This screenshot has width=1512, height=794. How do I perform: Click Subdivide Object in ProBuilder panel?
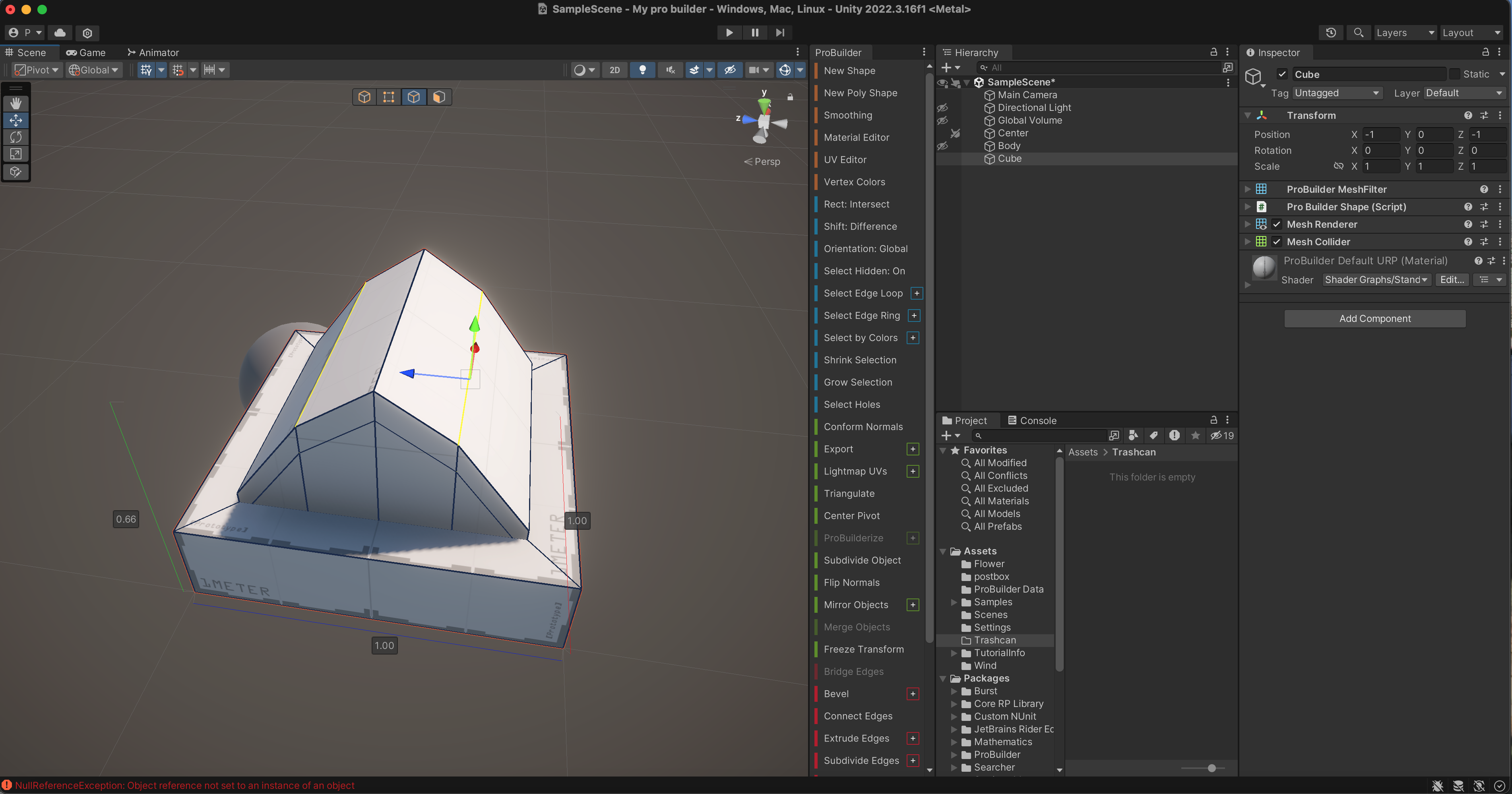862,560
